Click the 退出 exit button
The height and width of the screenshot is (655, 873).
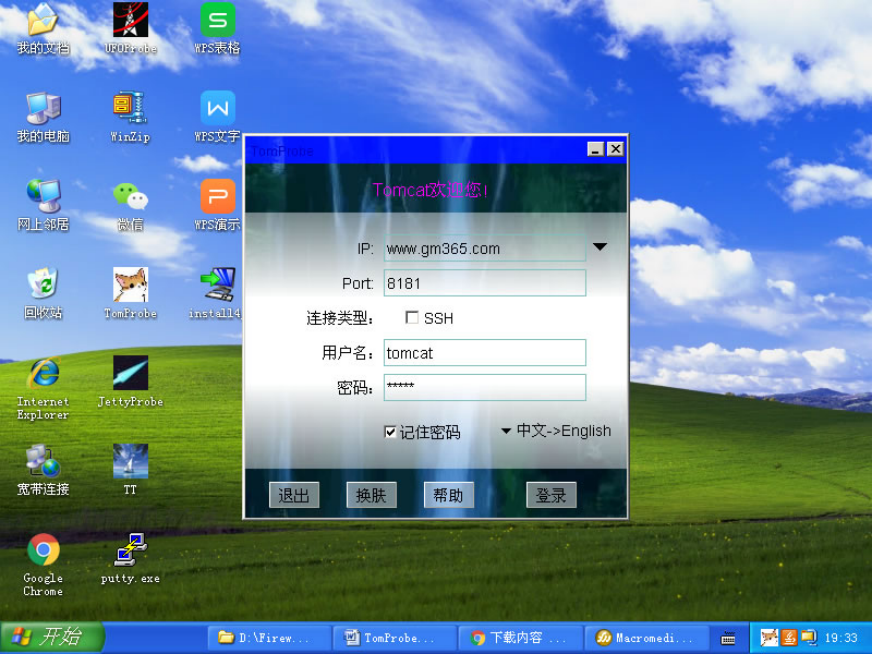(294, 495)
